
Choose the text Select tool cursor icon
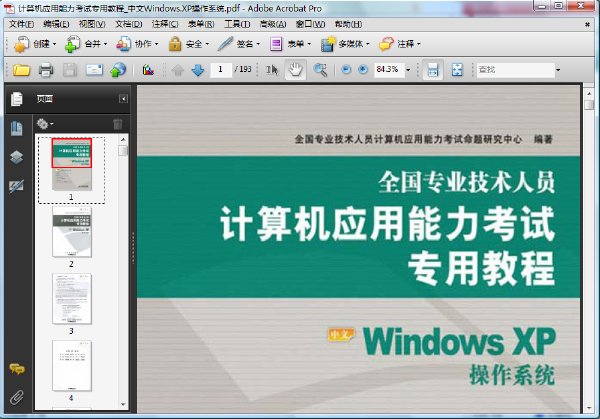point(272,70)
